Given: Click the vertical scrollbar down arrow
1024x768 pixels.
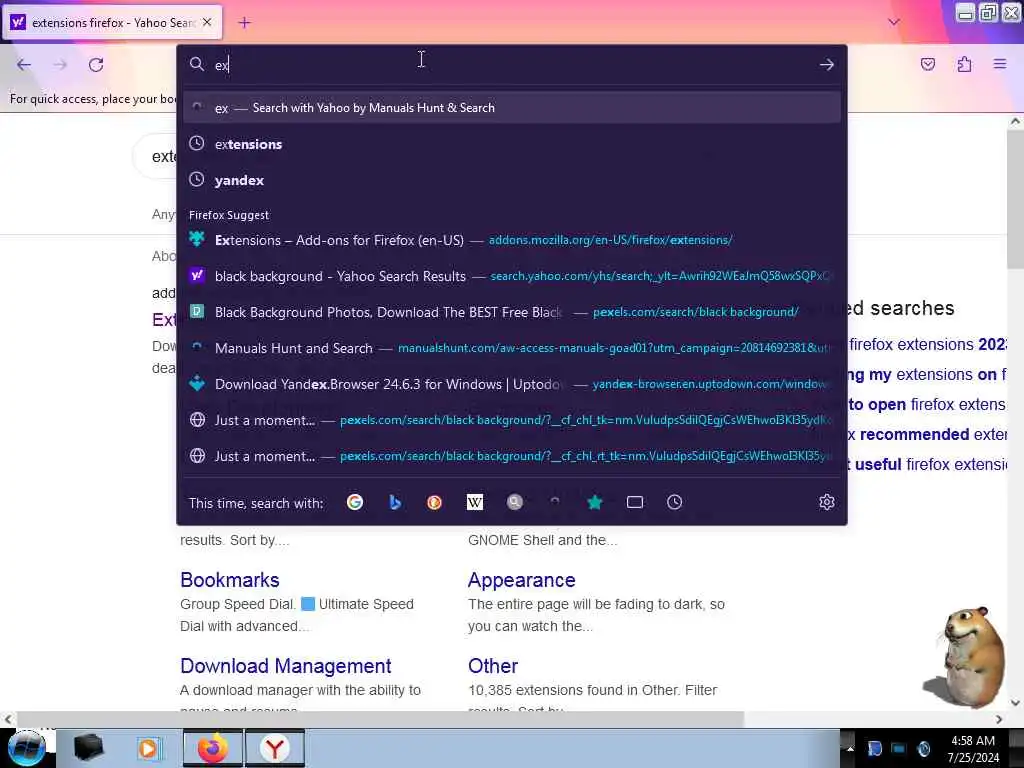Looking at the screenshot, I should pyautogui.click(x=1015, y=703).
